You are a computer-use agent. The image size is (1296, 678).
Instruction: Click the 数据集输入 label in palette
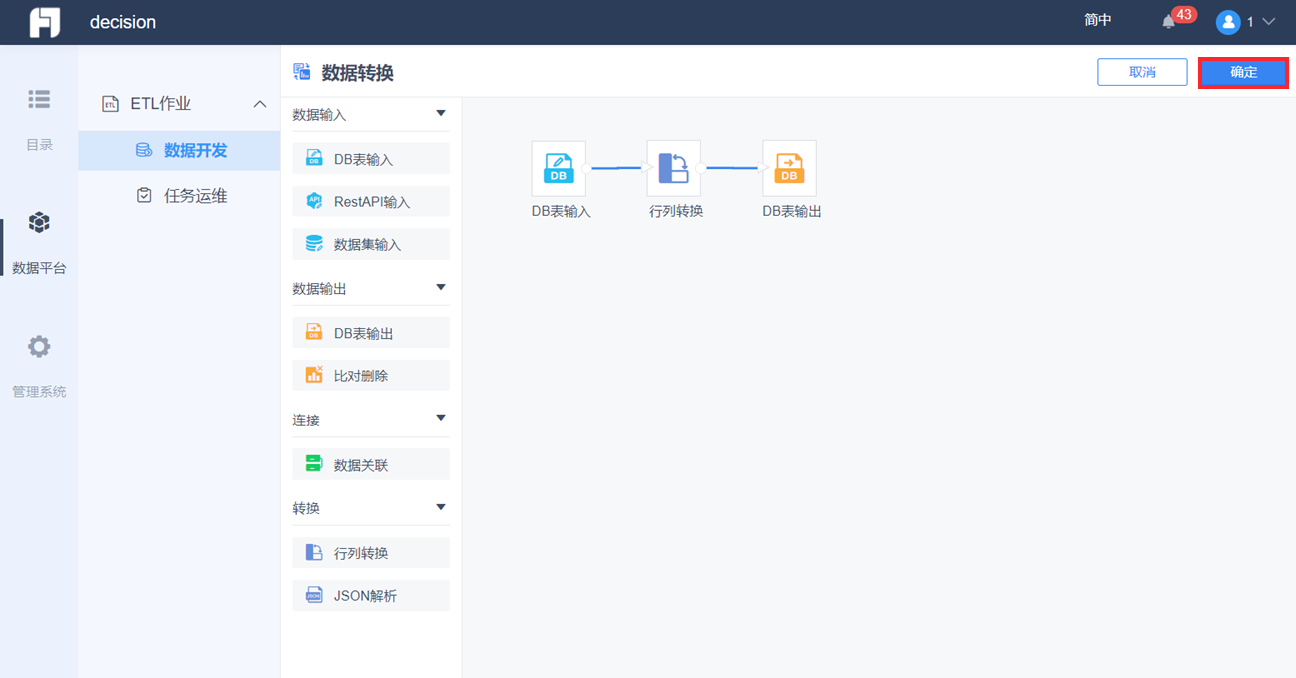pos(367,245)
